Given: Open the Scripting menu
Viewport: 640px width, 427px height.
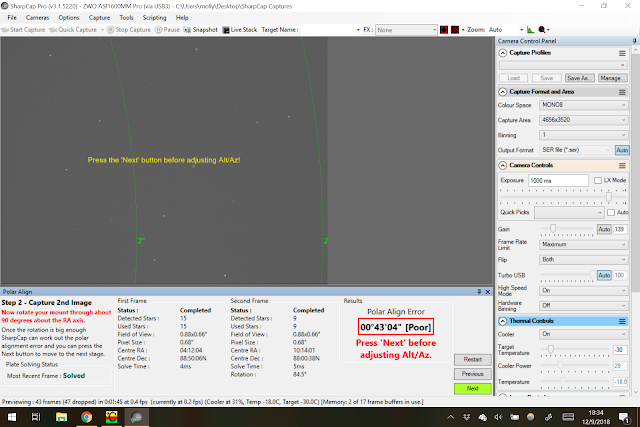Looking at the screenshot, I should (x=155, y=18).
